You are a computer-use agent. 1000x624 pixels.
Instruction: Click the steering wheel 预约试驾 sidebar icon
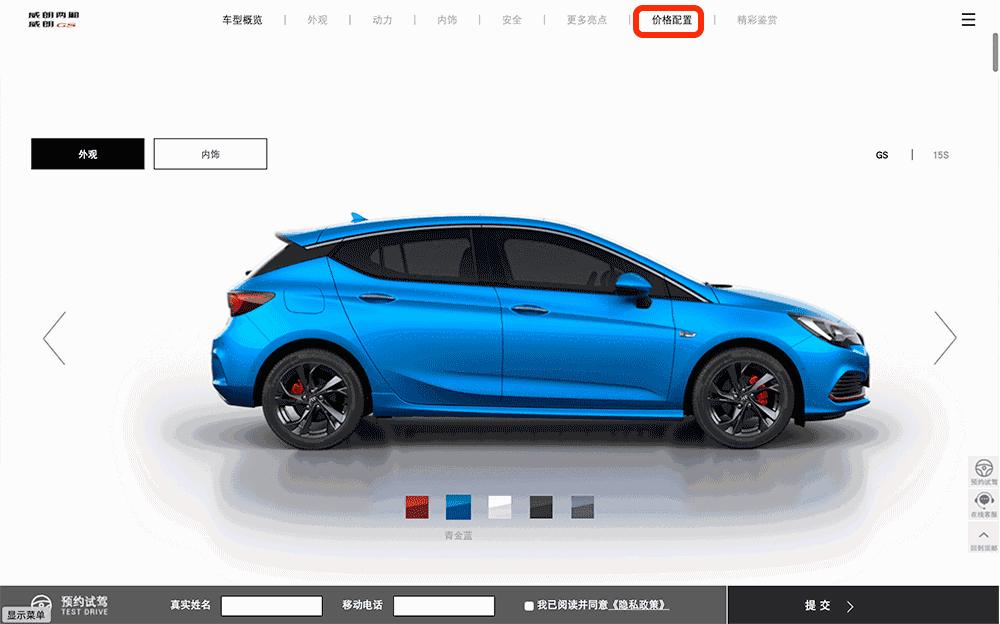983,469
